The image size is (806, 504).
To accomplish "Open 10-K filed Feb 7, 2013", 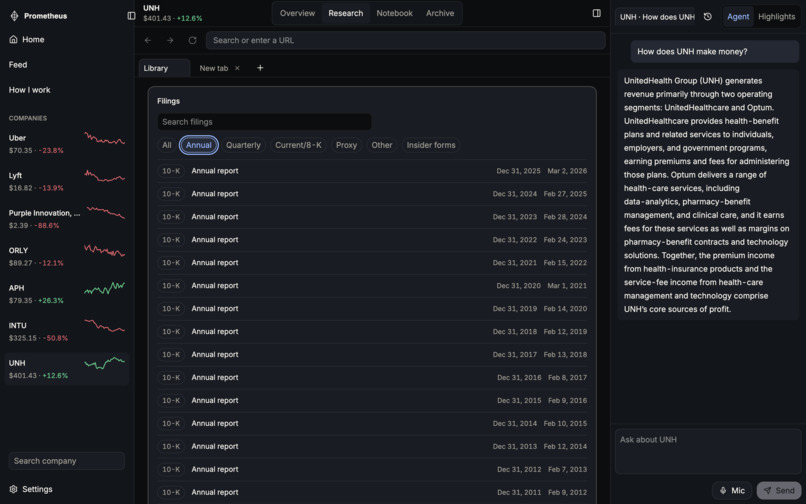I will coord(372,469).
